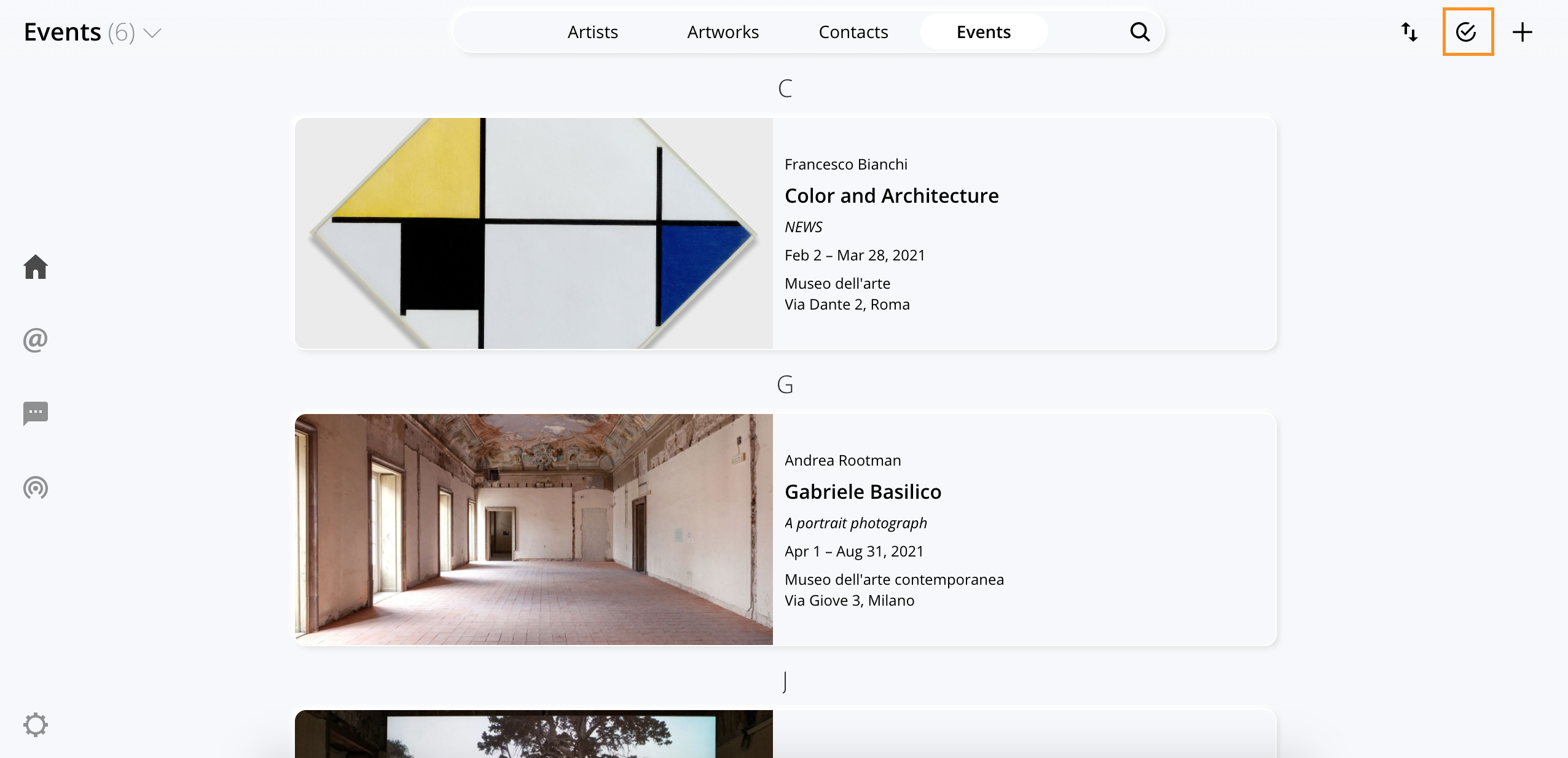1568x758 pixels.
Task: Click the Events page heading
Action: tap(62, 32)
